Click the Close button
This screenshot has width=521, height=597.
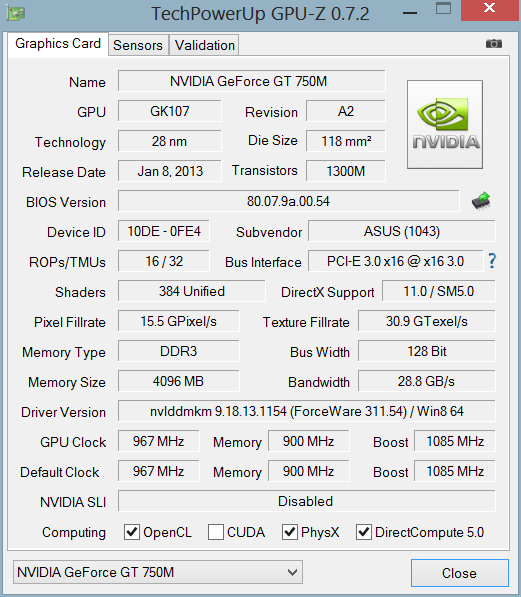tap(460, 573)
